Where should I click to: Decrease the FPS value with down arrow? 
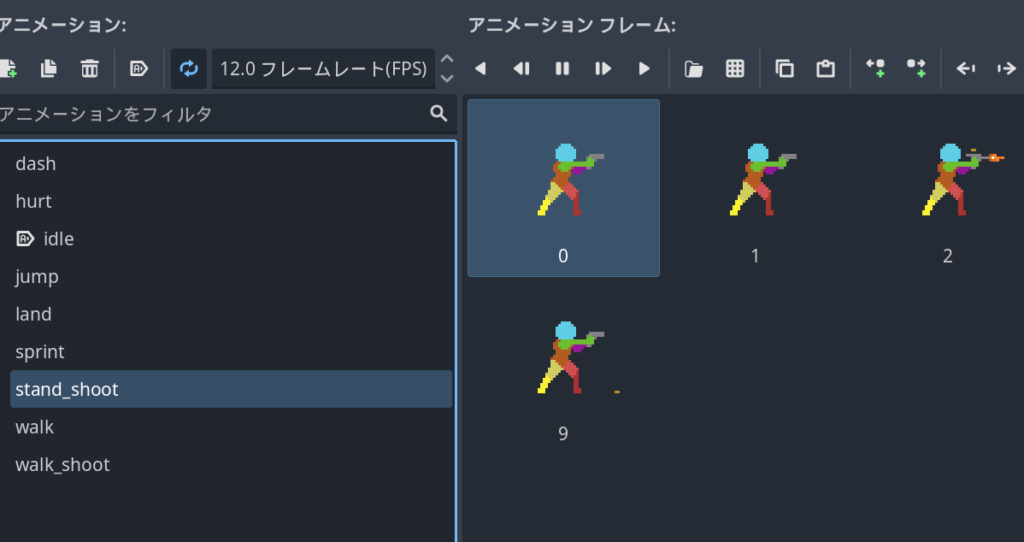pyautogui.click(x=447, y=78)
